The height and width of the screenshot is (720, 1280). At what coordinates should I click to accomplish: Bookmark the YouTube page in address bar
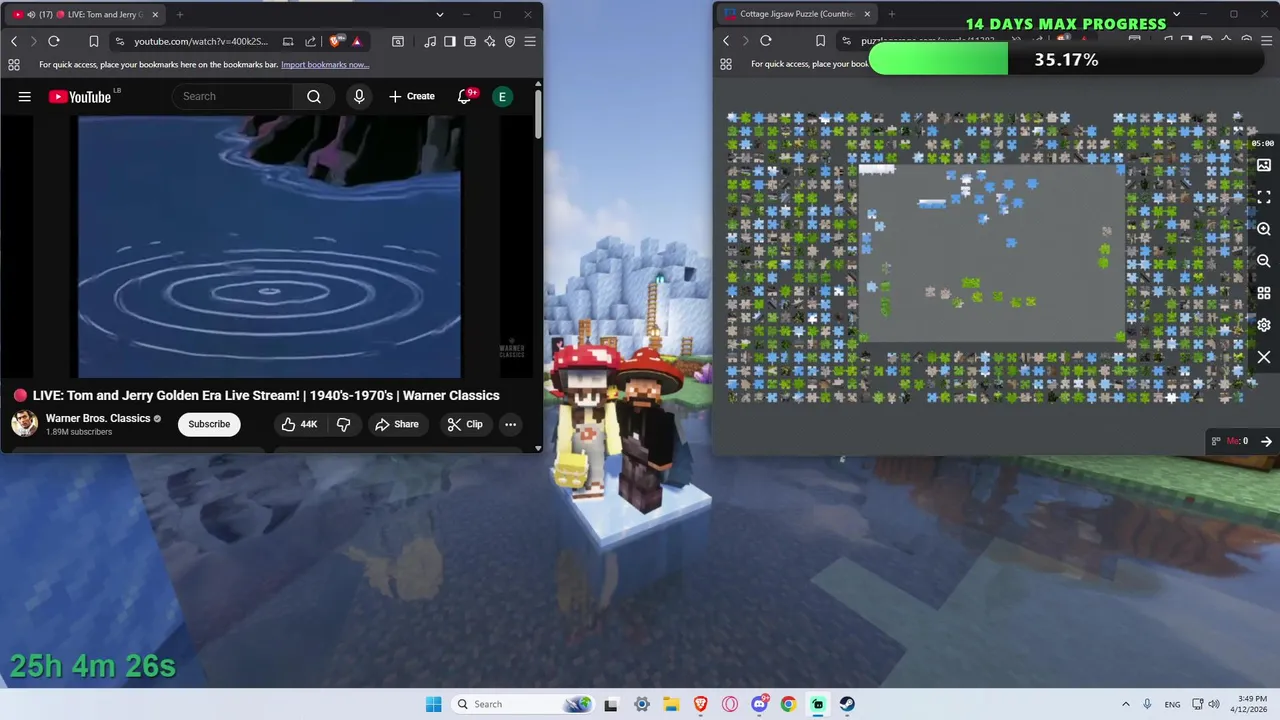click(93, 41)
